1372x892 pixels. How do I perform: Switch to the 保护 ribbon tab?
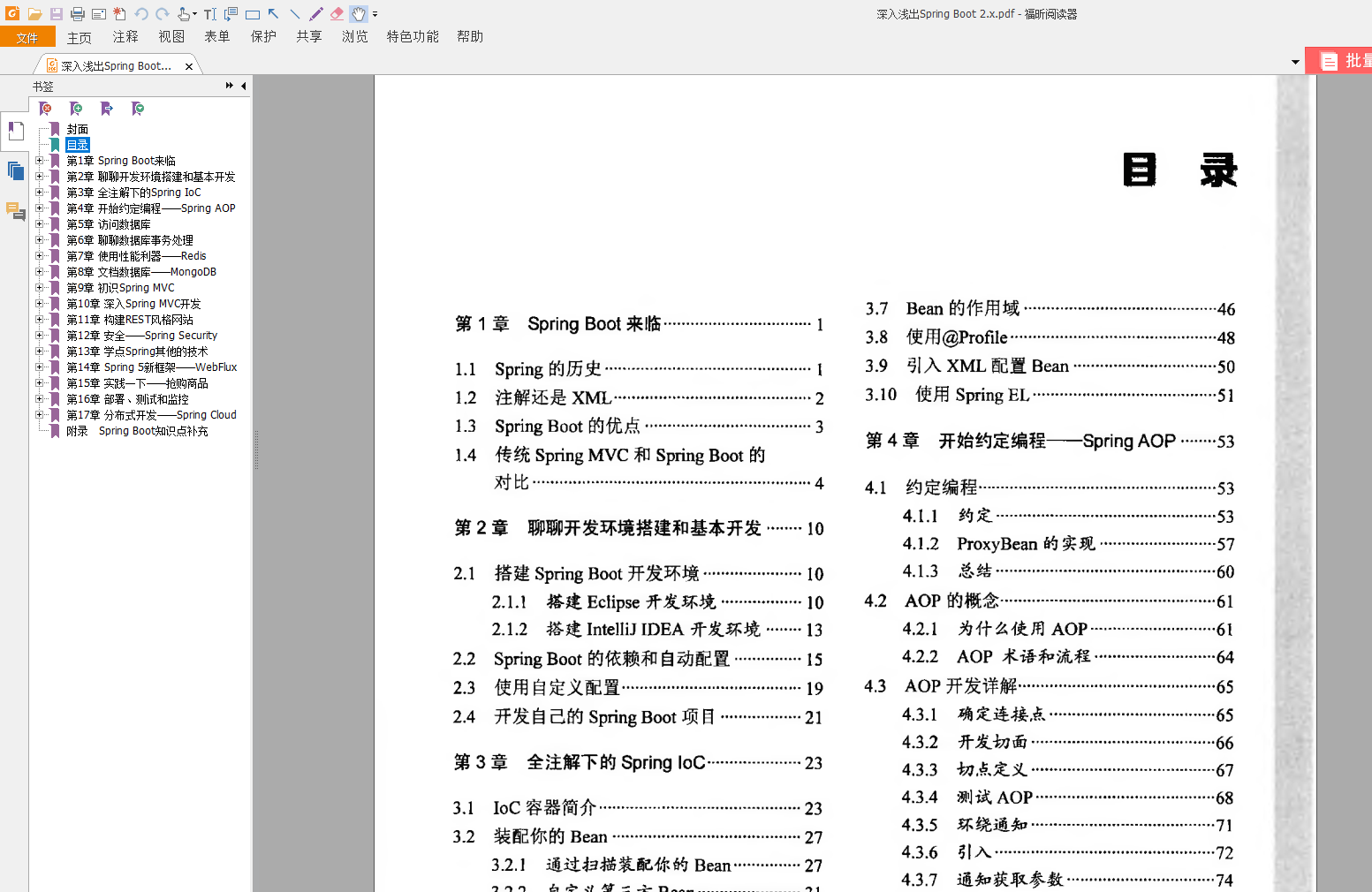(x=263, y=37)
